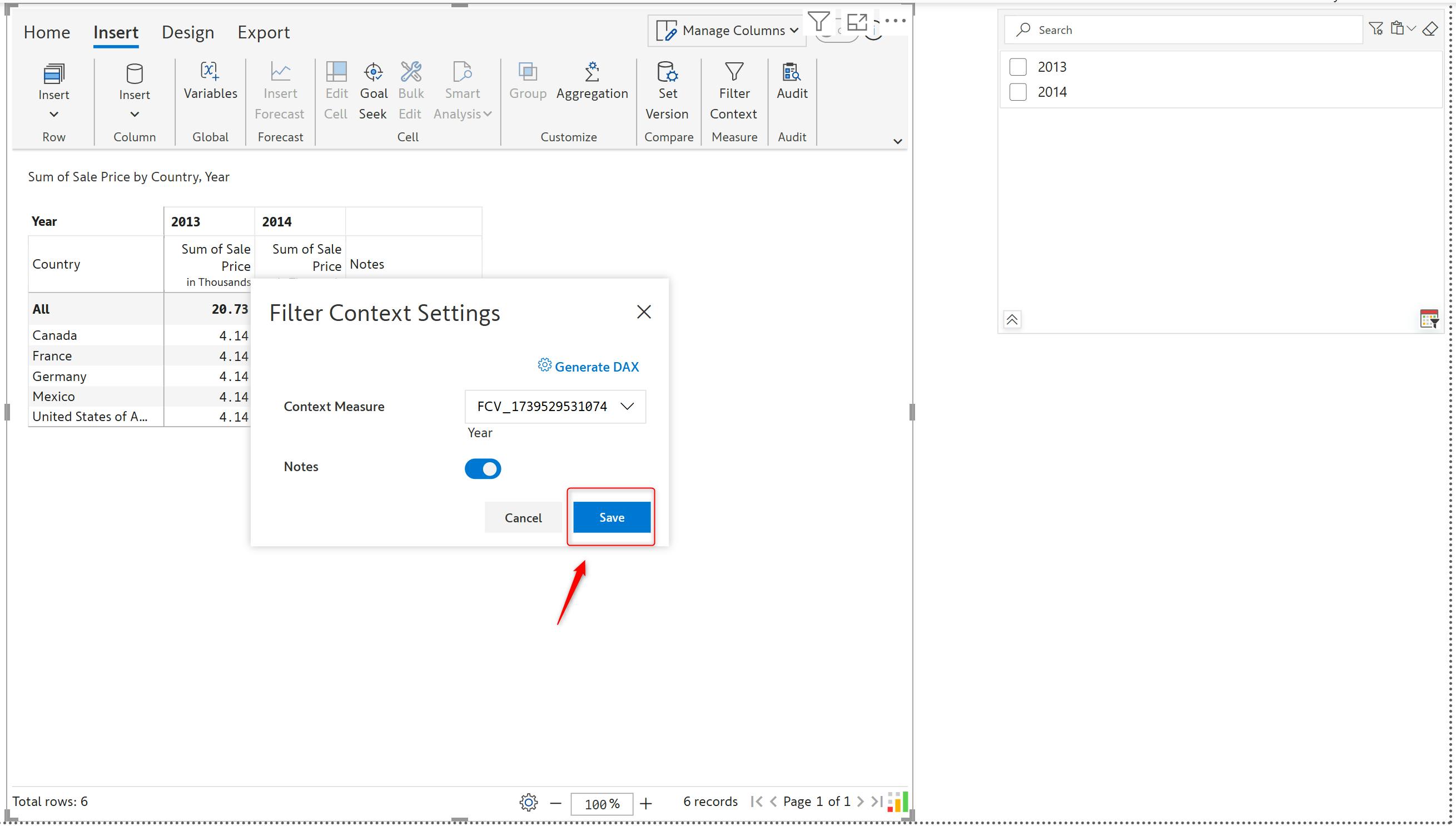Switch to the Design tab

[x=188, y=32]
